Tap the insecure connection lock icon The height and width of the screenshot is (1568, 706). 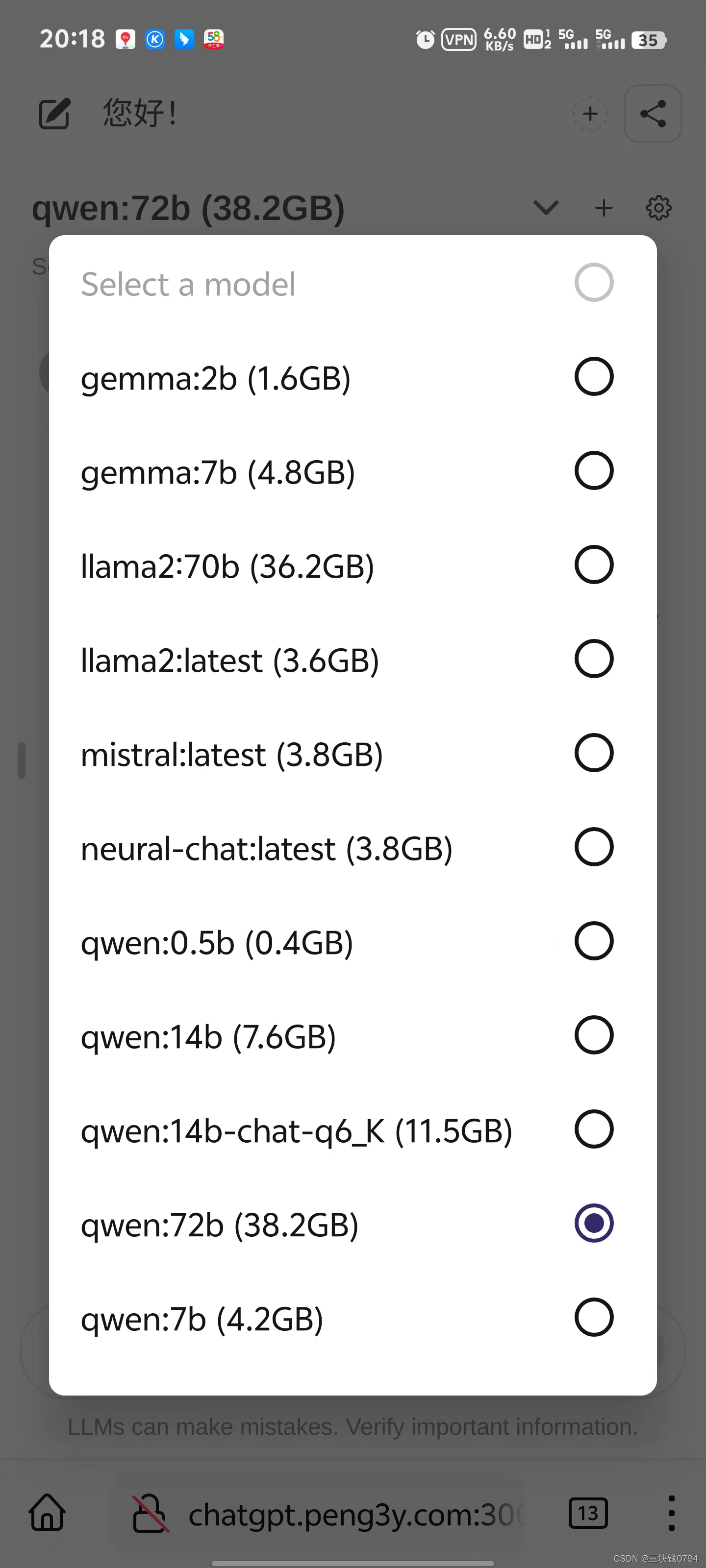pyautogui.click(x=150, y=1513)
